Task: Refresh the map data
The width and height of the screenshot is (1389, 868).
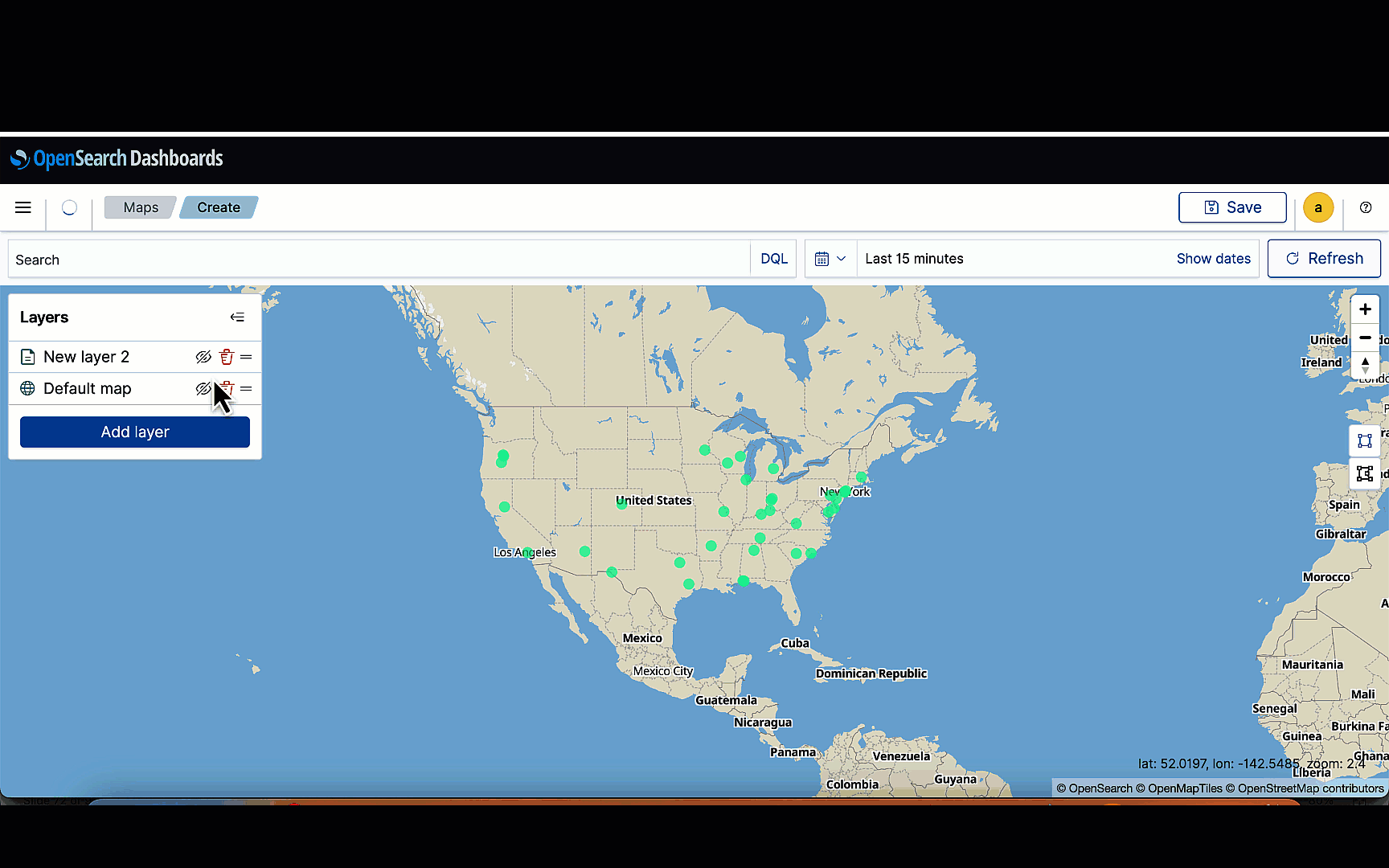Action: (x=1324, y=259)
